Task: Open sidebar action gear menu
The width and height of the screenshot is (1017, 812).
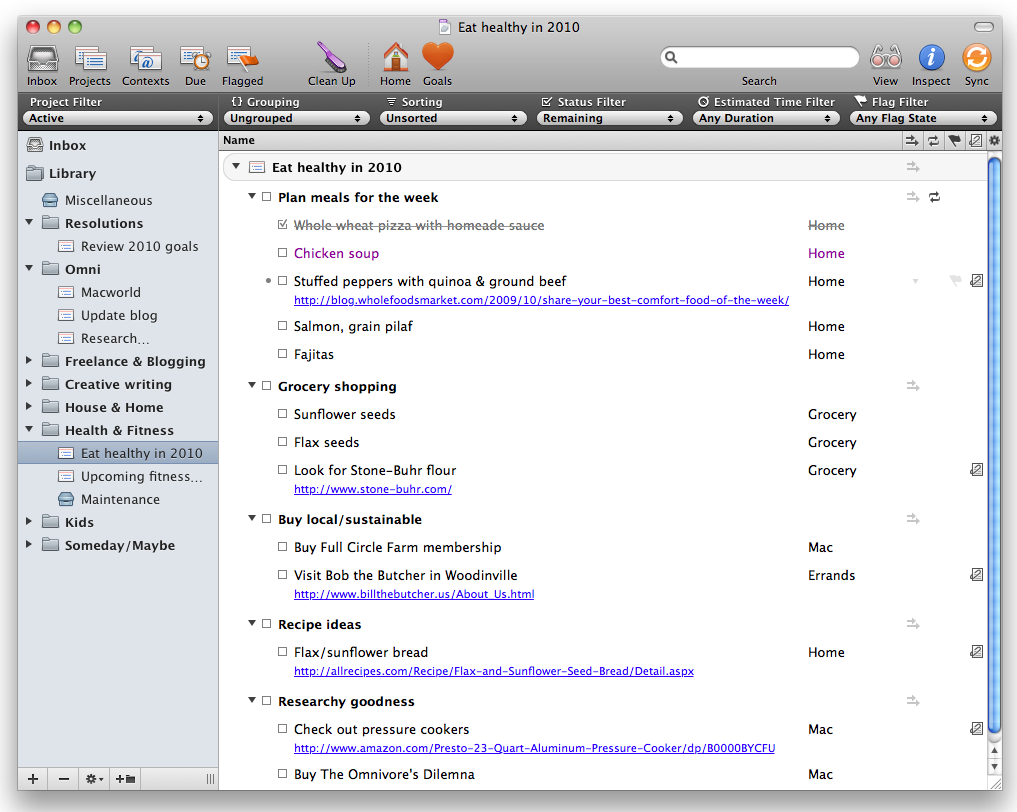Action: click(94, 779)
